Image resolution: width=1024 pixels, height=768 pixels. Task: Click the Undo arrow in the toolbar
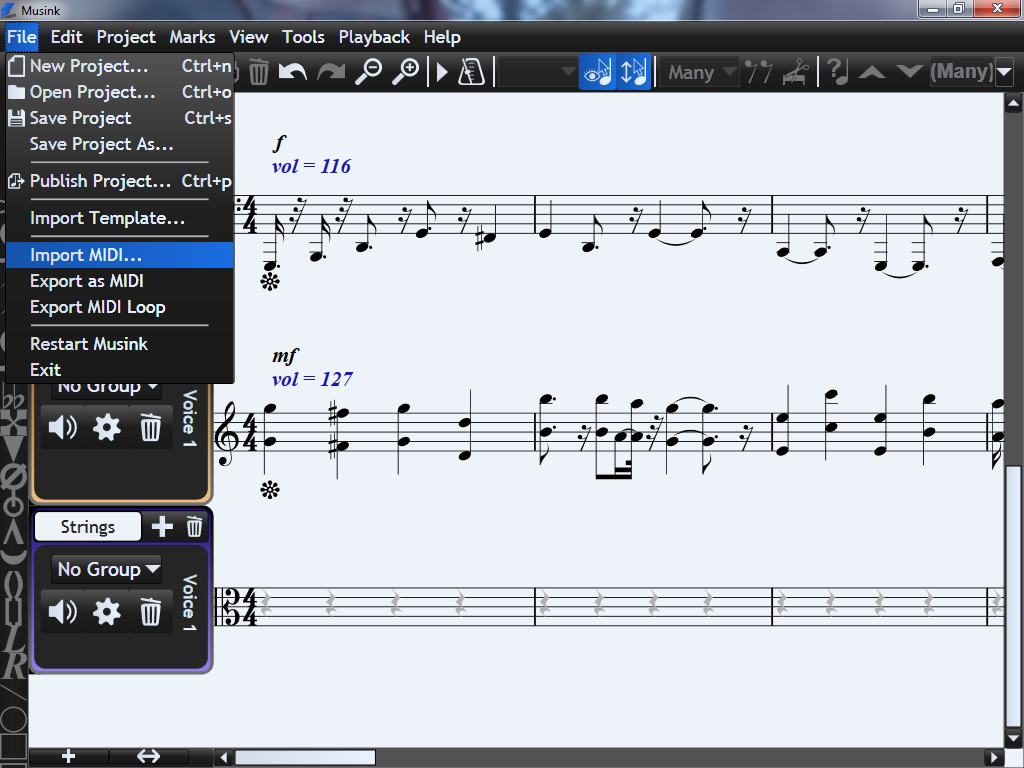click(292, 72)
